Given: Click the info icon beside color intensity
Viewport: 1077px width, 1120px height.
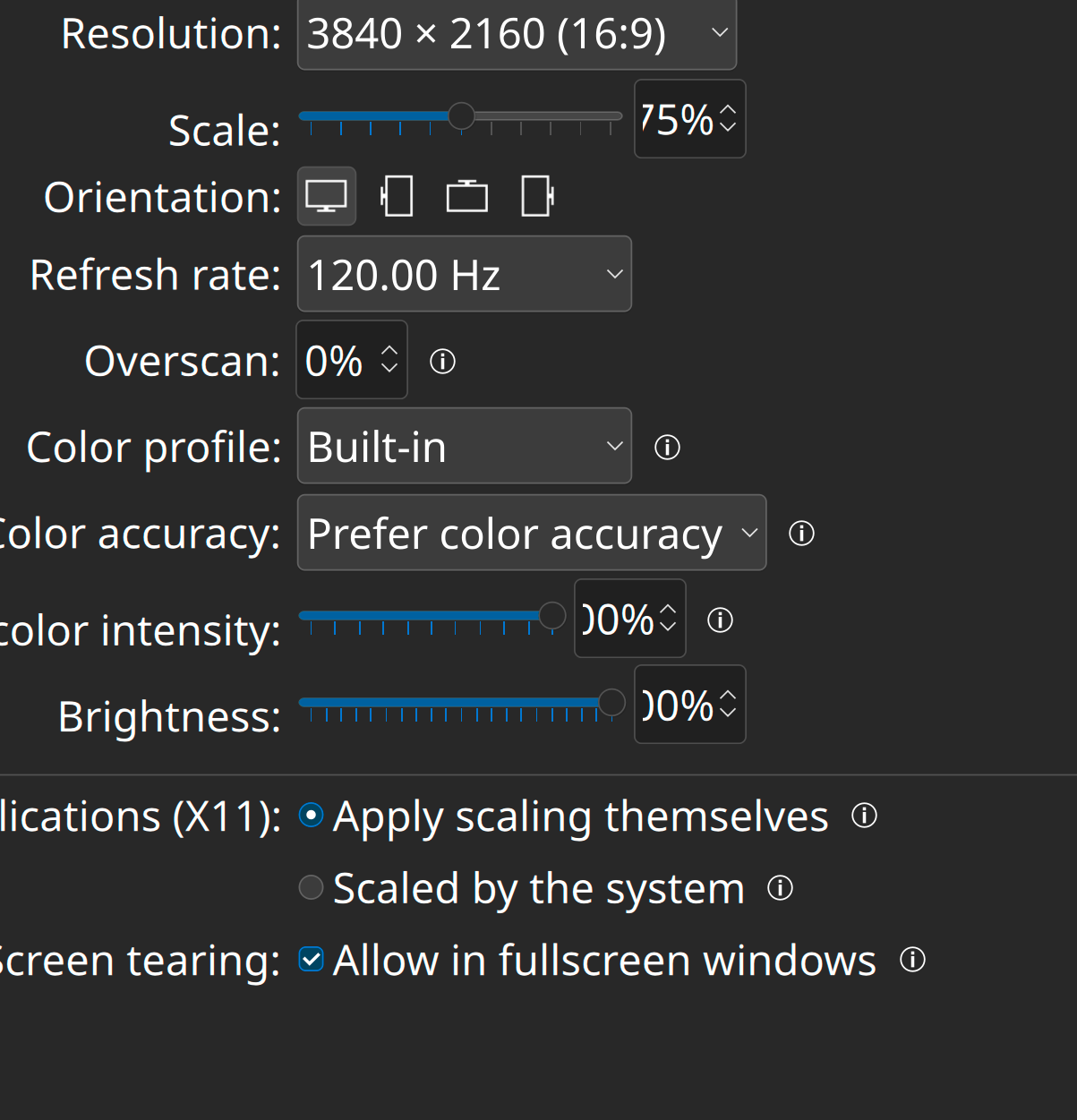Looking at the screenshot, I should point(720,620).
